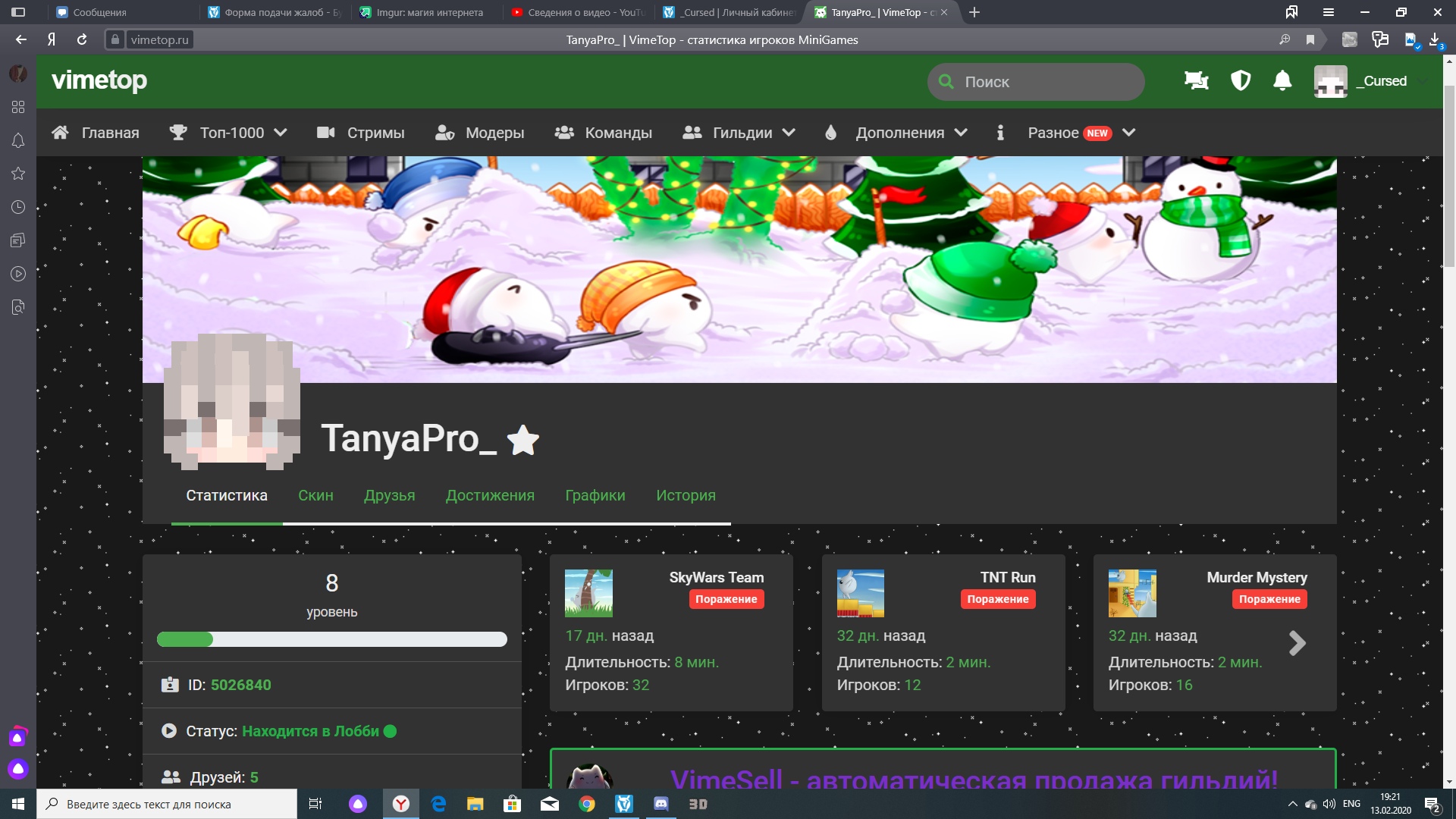Switch to the История tab
The height and width of the screenshot is (819, 1456).
686,496
